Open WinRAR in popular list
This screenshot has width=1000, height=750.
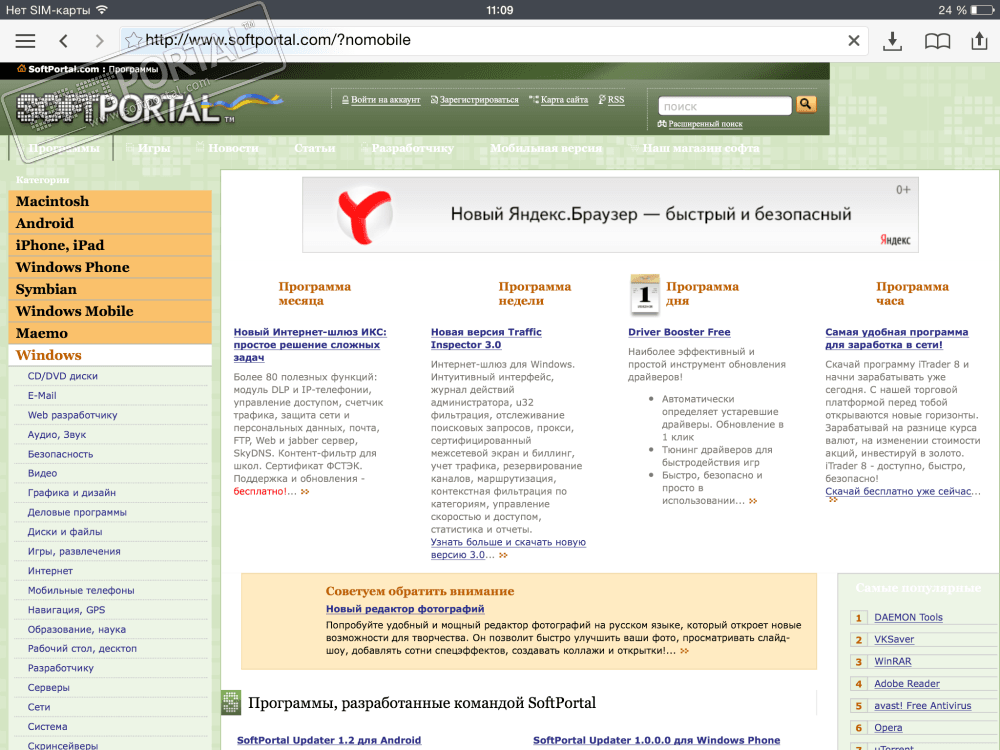pyautogui.click(x=893, y=661)
